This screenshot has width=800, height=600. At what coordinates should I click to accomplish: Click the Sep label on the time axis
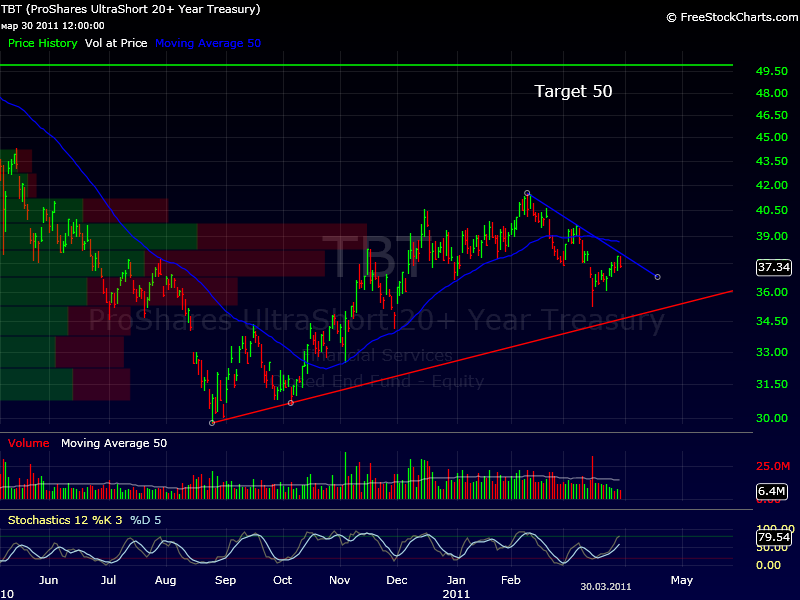pyautogui.click(x=226, y=581)
